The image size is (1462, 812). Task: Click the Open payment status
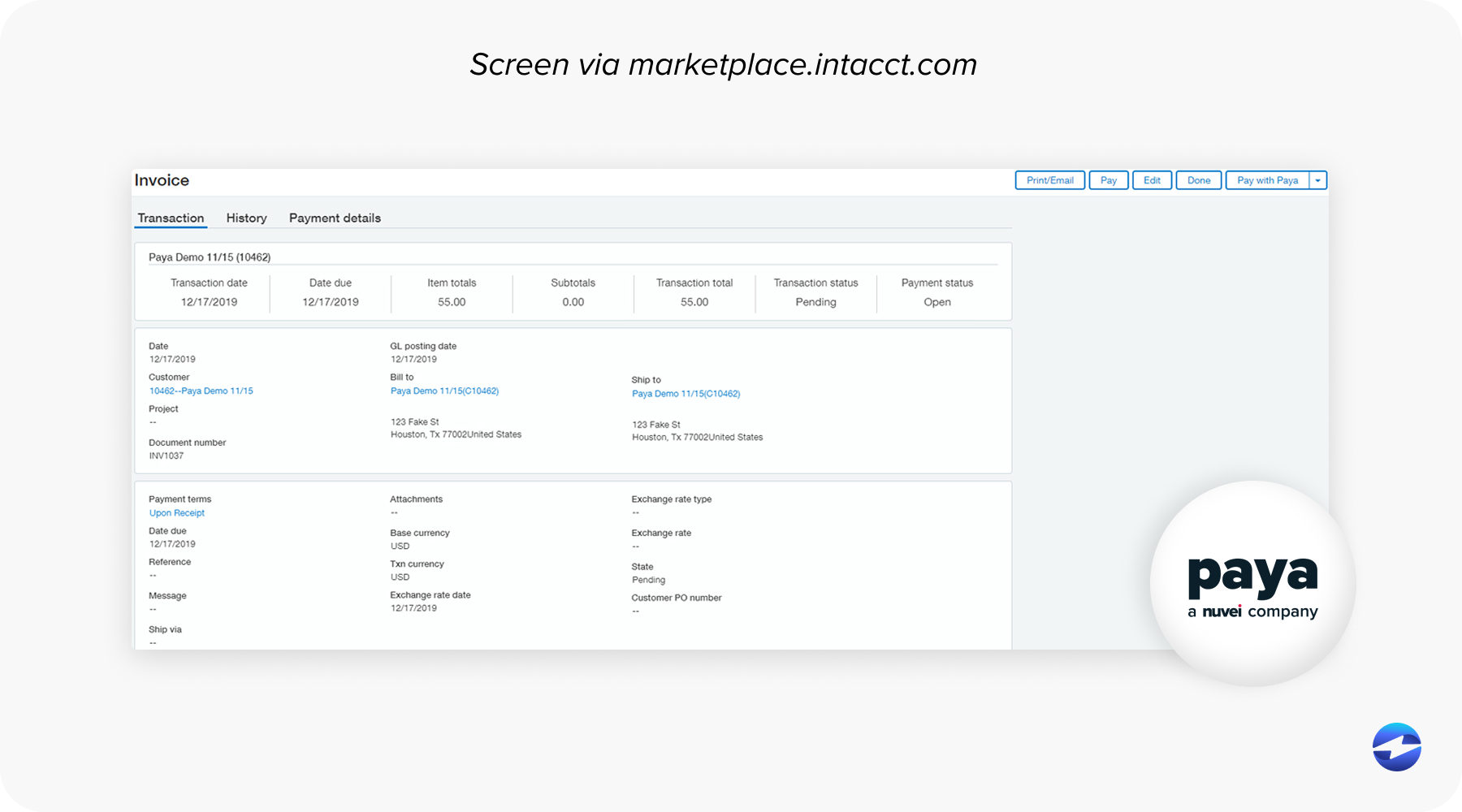coord(936,301)
